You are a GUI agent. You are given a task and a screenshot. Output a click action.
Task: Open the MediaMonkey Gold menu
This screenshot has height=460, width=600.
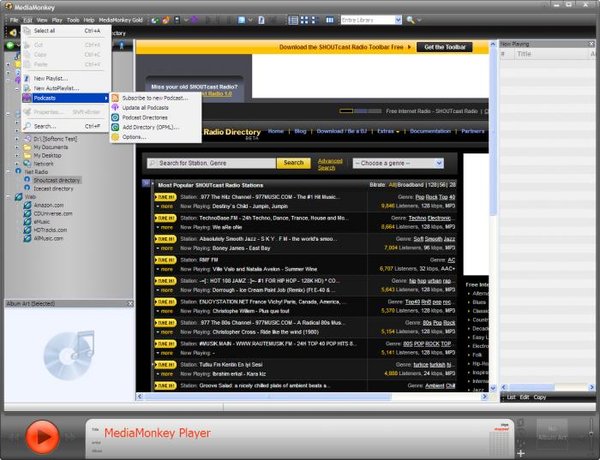[x=121, y=20]
